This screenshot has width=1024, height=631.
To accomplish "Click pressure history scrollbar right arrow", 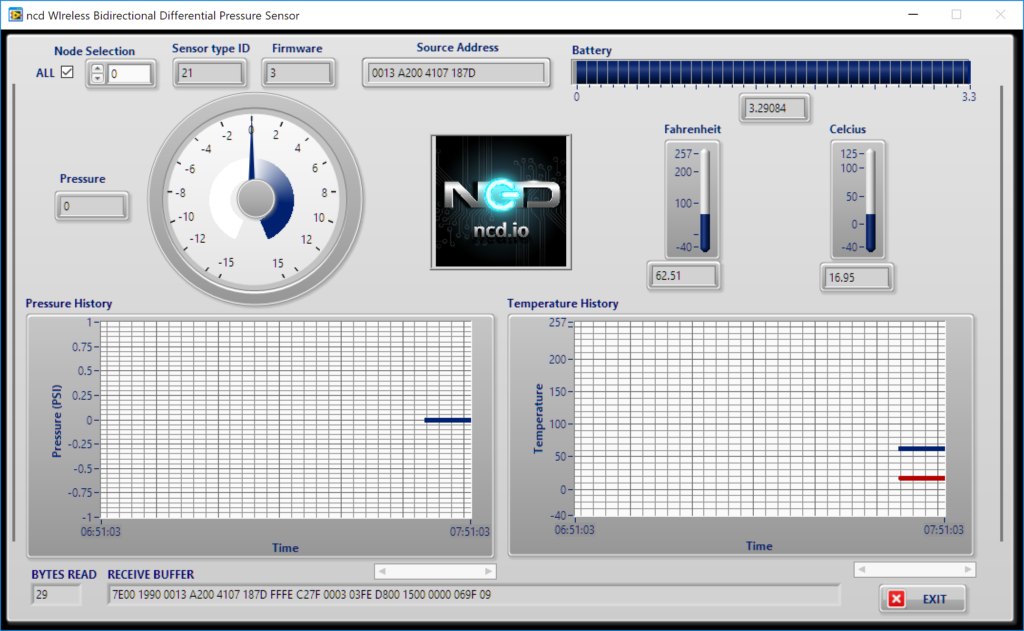I will 488,572.
